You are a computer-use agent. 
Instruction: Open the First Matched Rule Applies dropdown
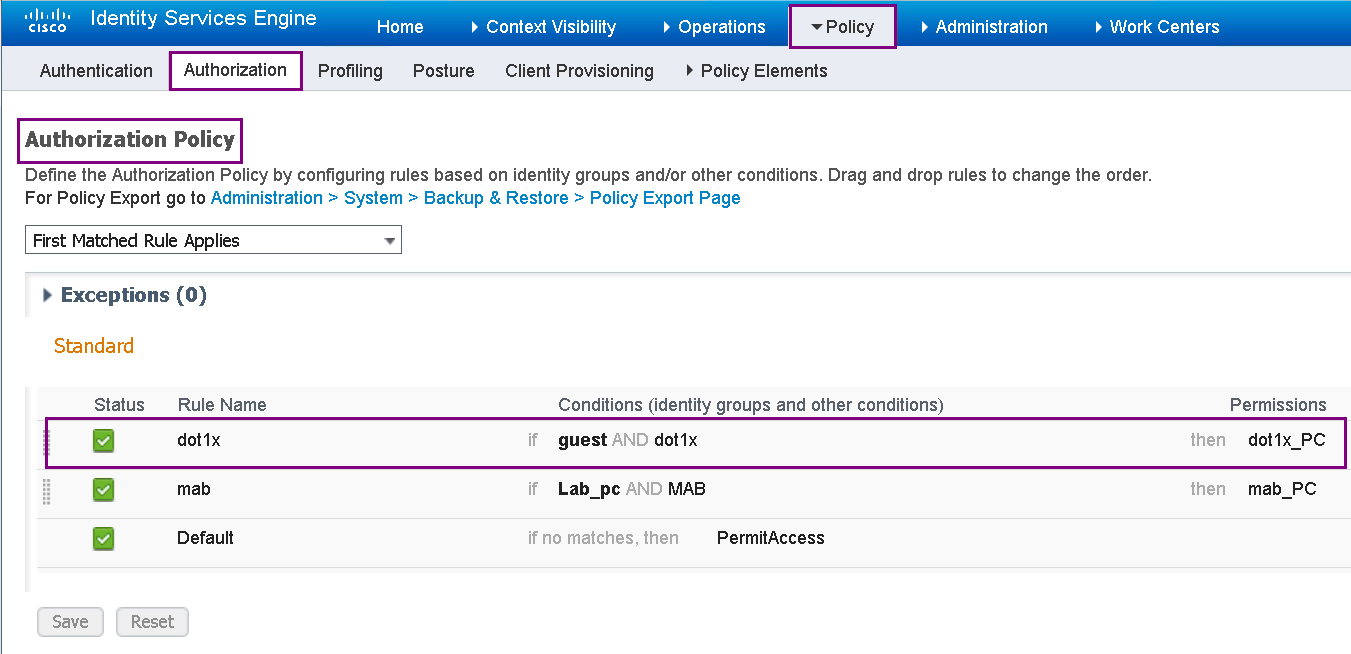click(x=390, y=240)
